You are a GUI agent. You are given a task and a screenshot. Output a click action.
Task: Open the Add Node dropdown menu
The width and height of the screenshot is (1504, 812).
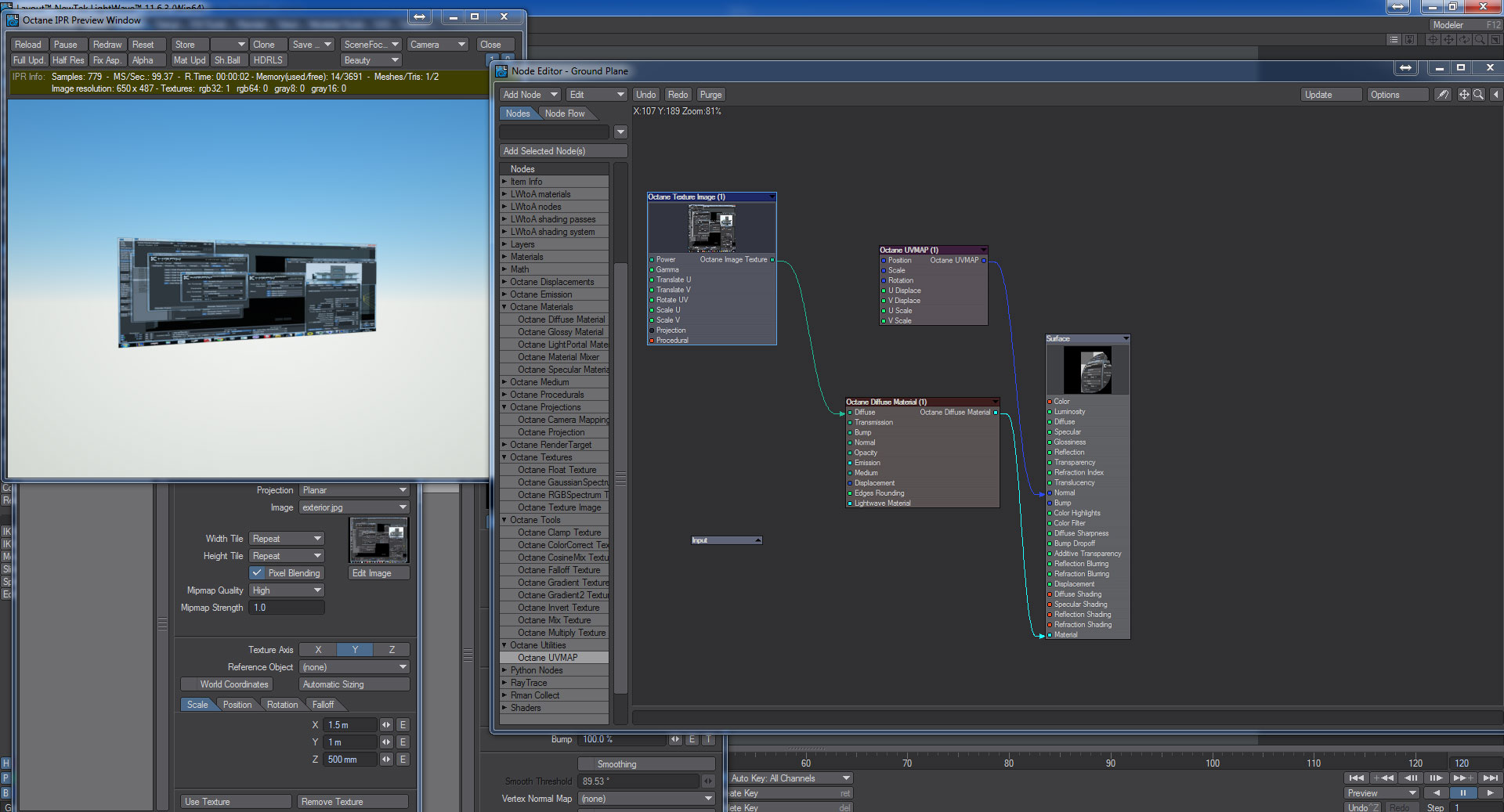click(x=530, y=95)
